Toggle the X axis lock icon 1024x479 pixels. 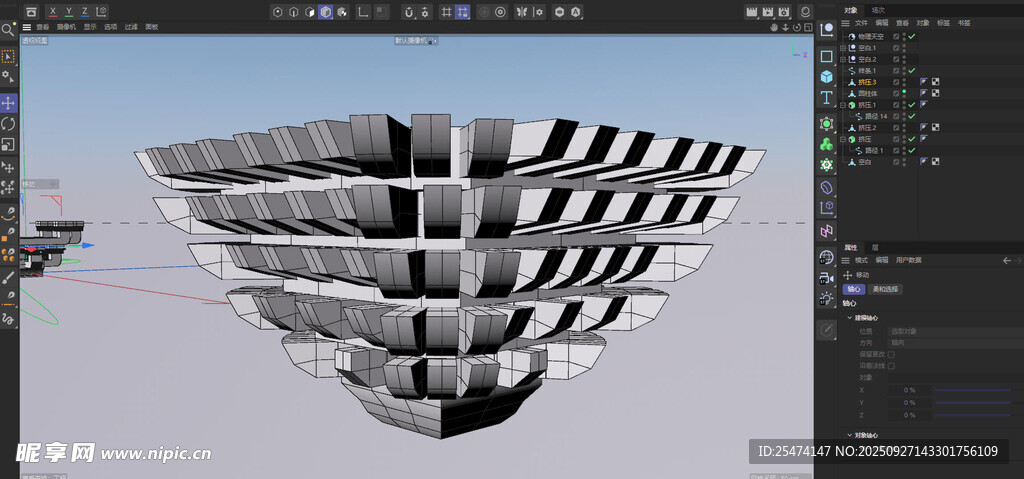tap(52, 11)
